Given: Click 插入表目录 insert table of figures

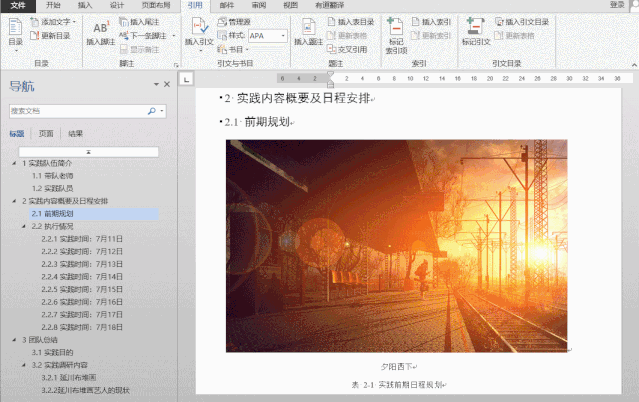Looking at the screenshot, I should coord(351,22).
